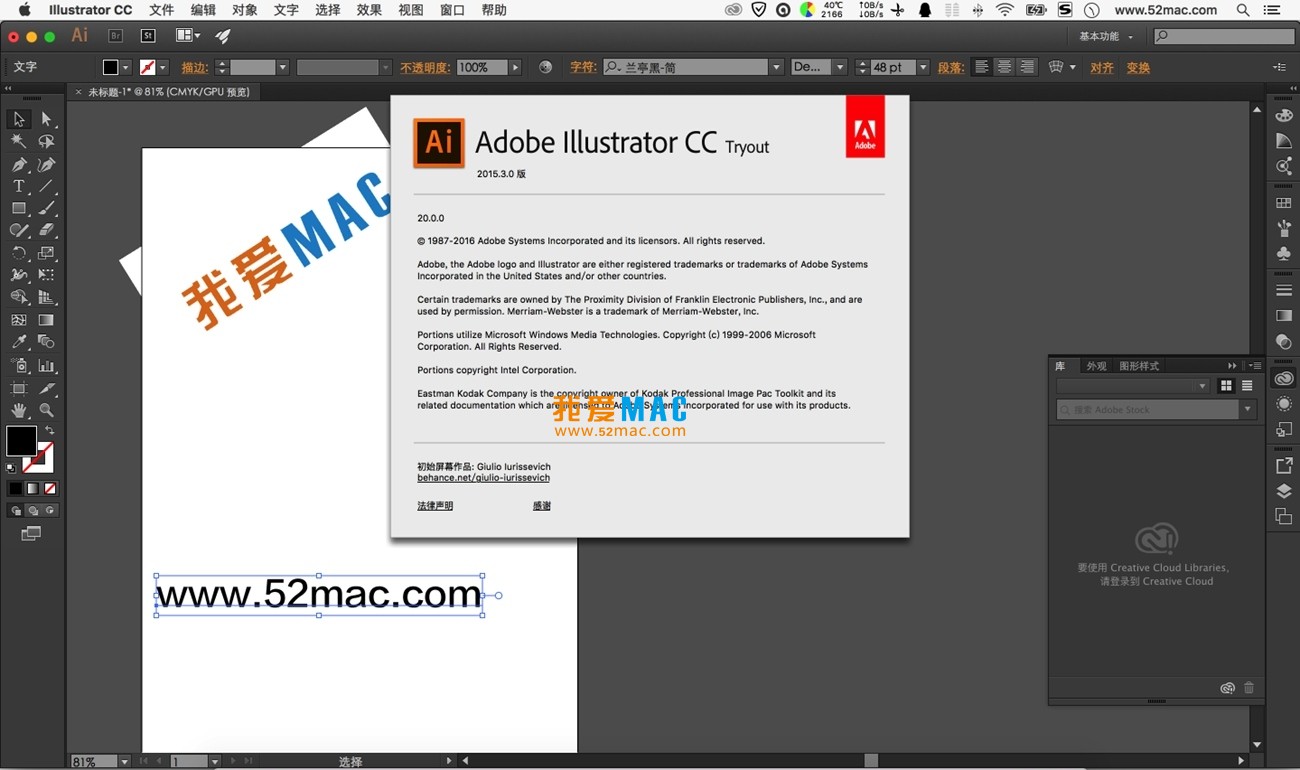Select the Selection tool (black arrow)

pos(18,119)
